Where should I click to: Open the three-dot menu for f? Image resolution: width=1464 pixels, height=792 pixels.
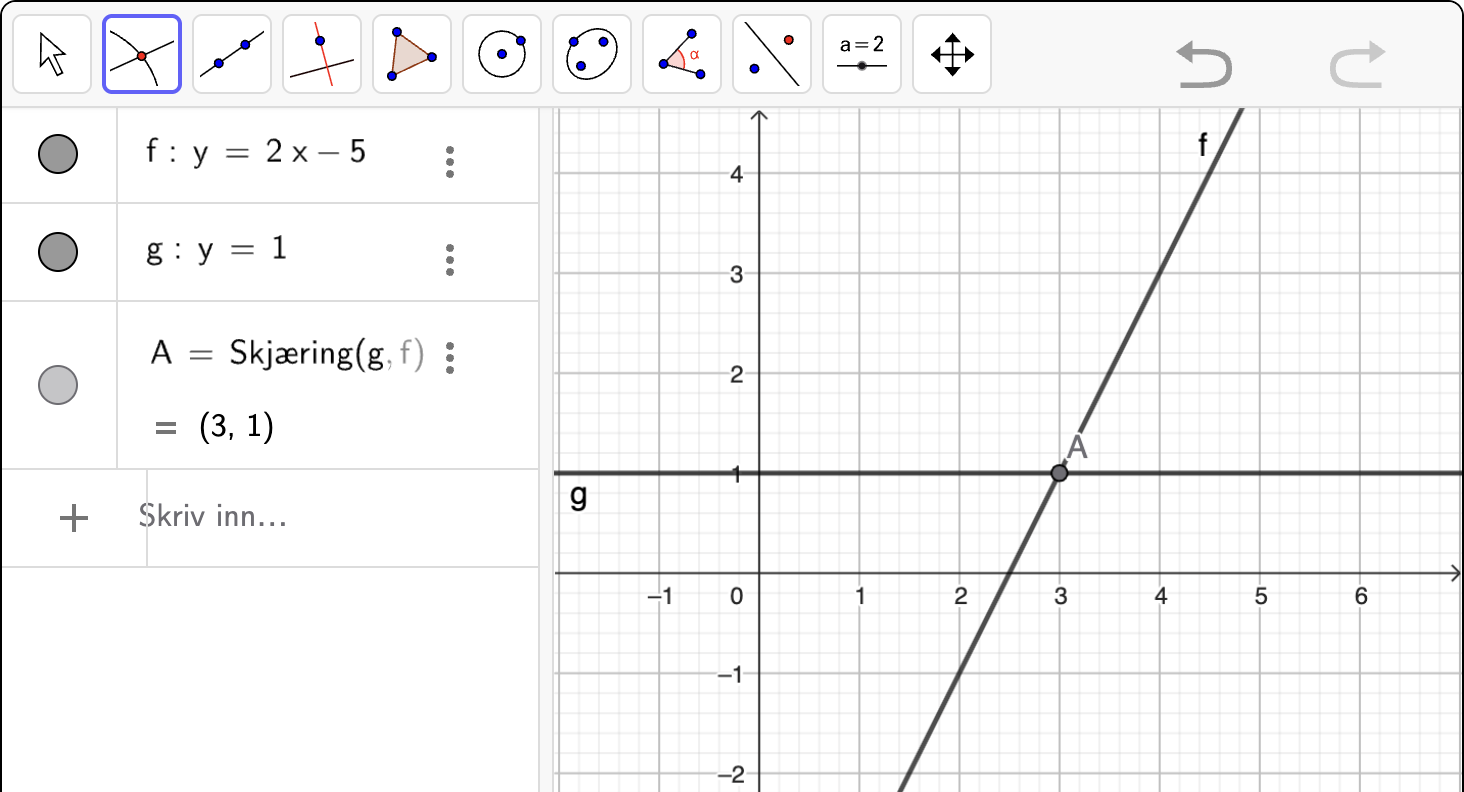click(x=450, y=162)
